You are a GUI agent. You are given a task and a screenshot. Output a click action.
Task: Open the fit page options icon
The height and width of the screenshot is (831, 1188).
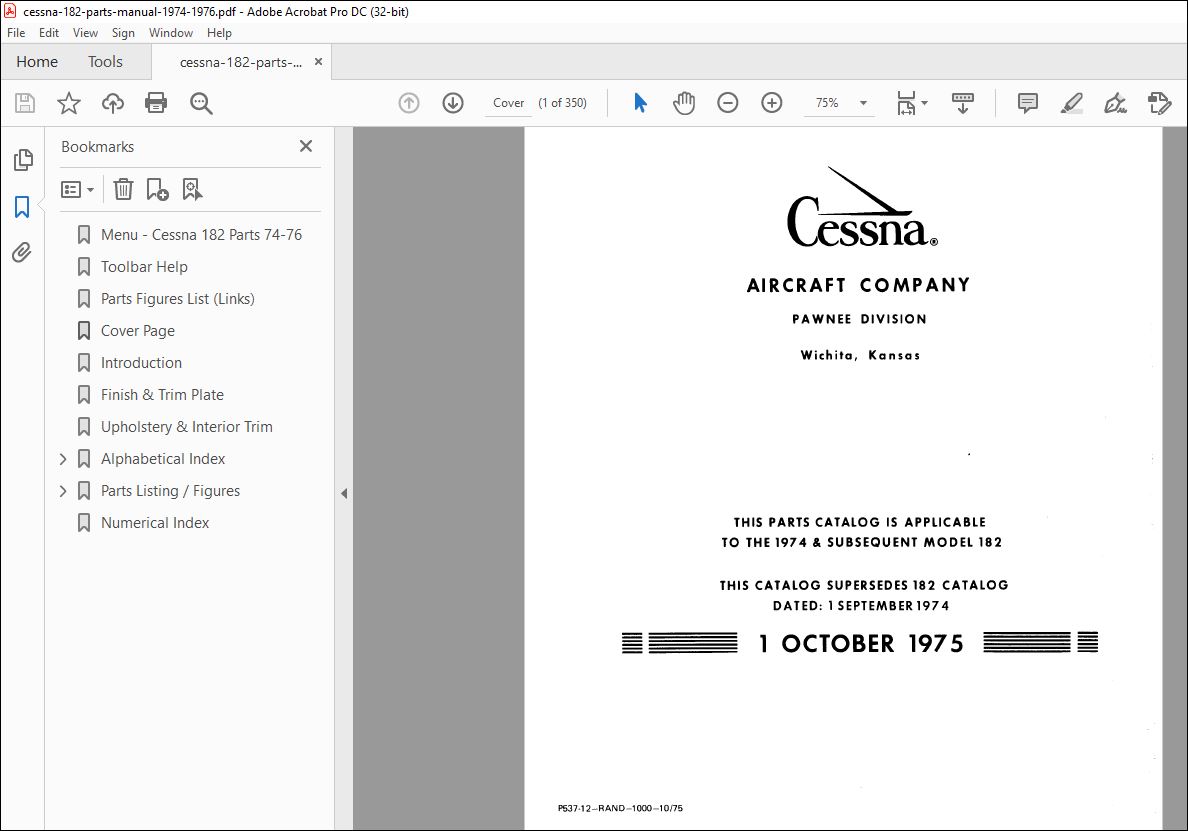tap(911, 103)
